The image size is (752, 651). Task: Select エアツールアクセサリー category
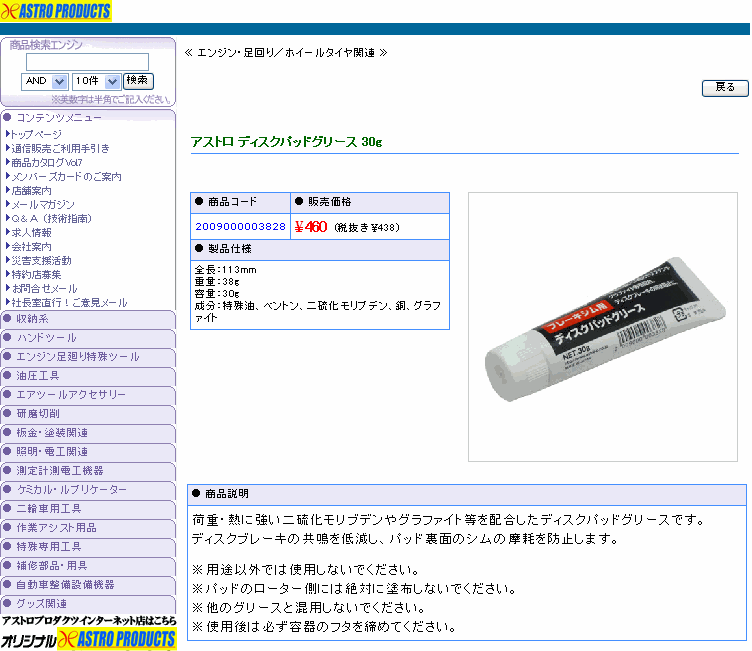[x=88, y=395]
